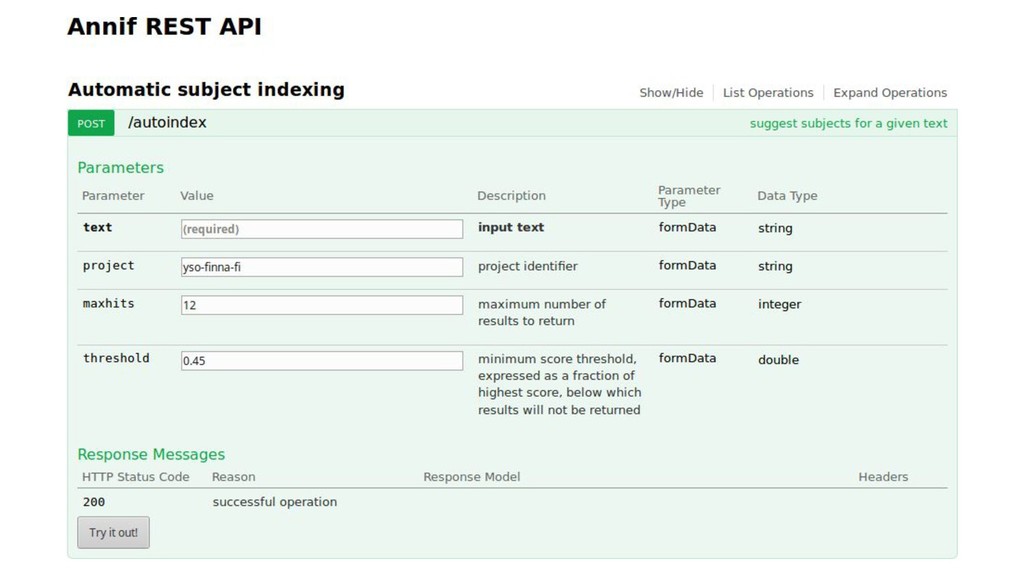Click the Annif REST API title

tap(164, 27)
